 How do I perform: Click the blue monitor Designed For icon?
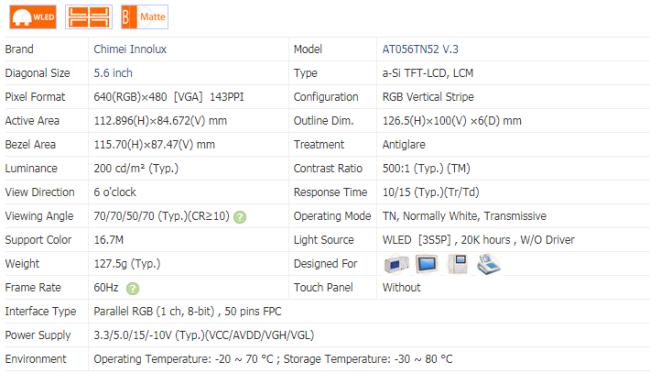pos(427,264)
